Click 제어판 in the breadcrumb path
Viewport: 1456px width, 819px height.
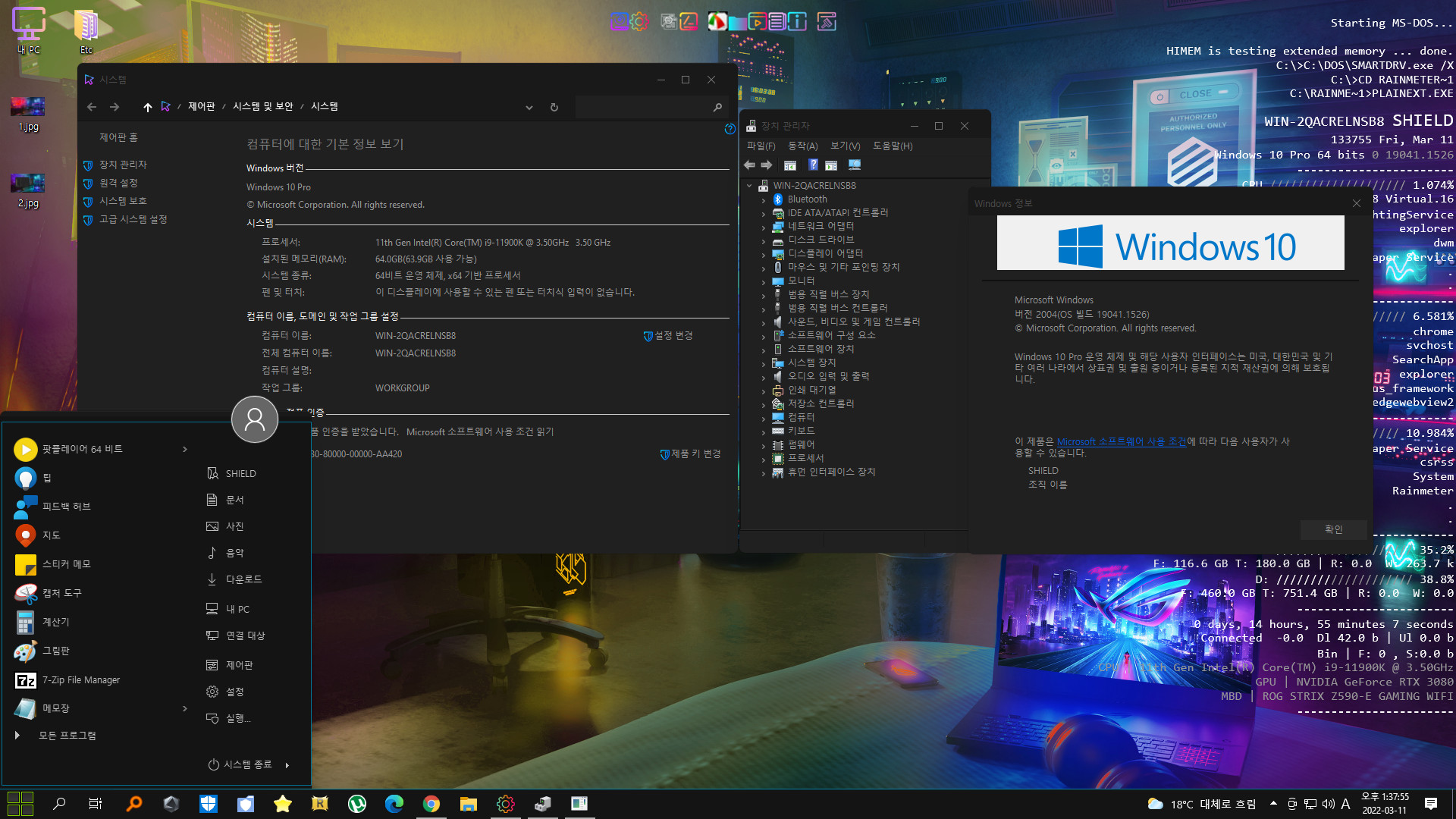pos(202,107)
